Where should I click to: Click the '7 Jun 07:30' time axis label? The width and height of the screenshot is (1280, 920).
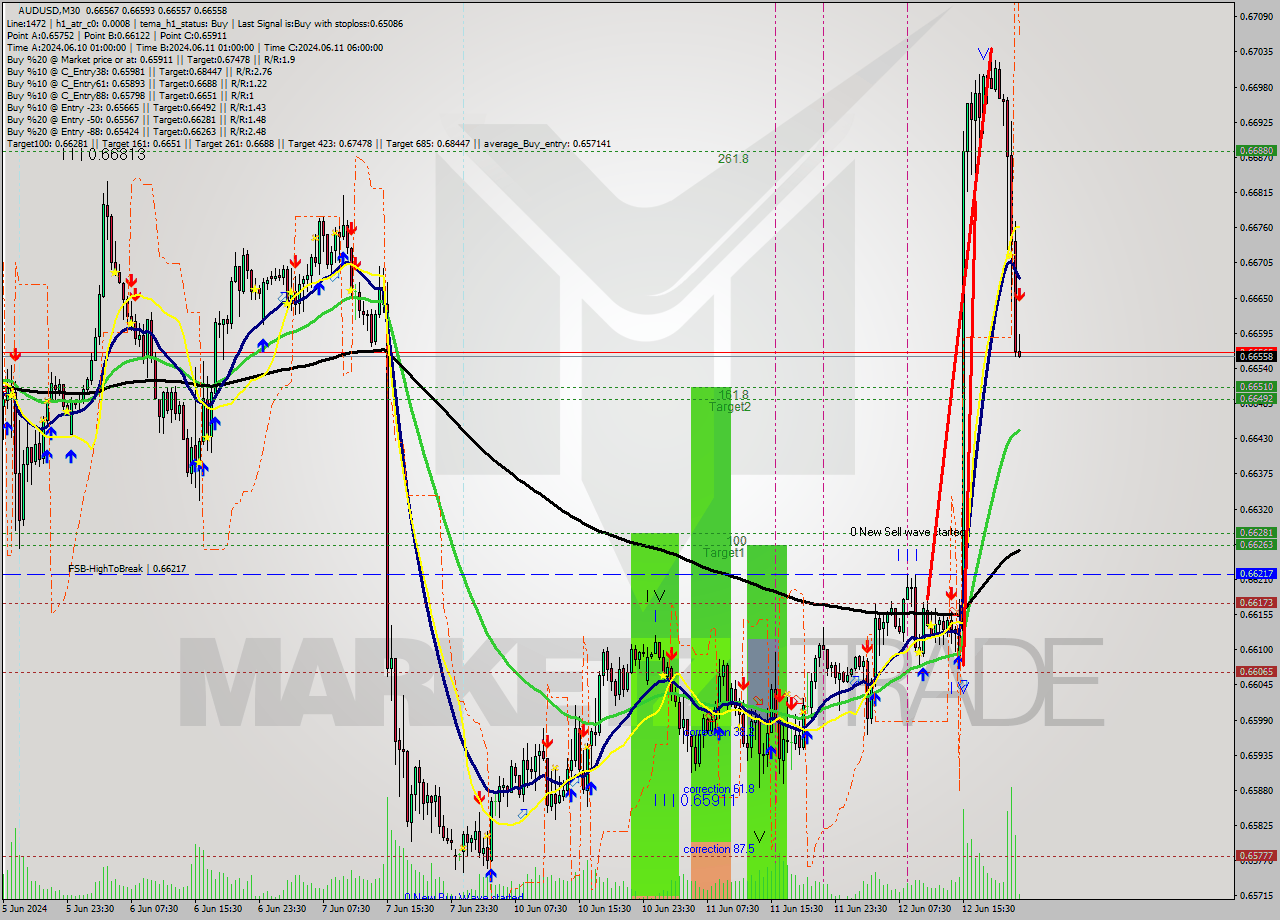346,909
